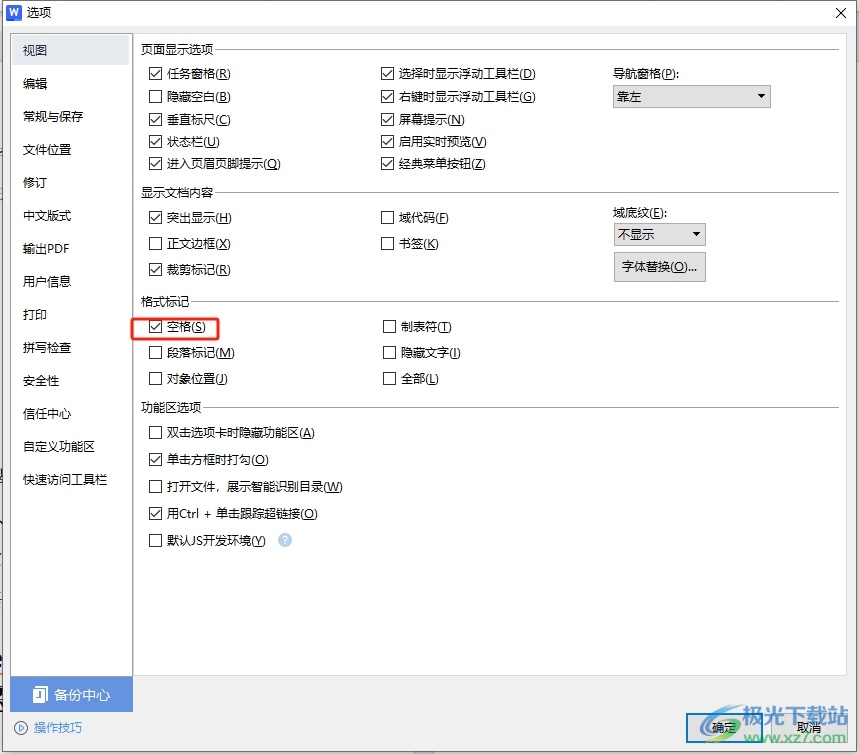The width and height of the screenshot is (859, 754).
Task: Open the 域底纹 dropdown showing 不显示
Action: click(x=660, y=235)
